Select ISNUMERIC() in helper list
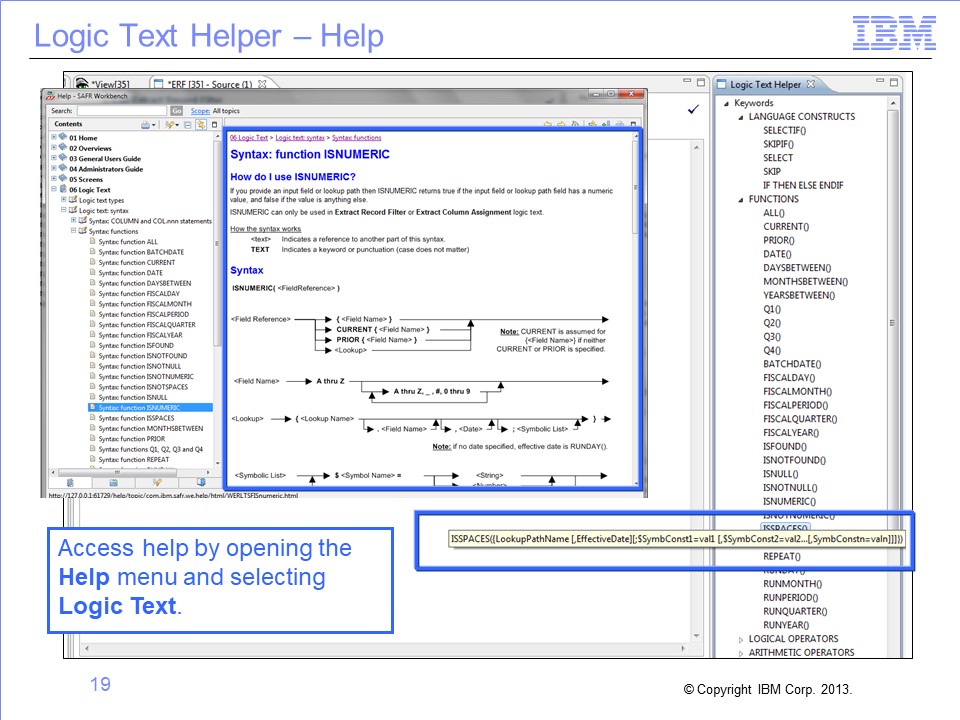The height and width of the screenshot is (720, 960). pos(789,502)
